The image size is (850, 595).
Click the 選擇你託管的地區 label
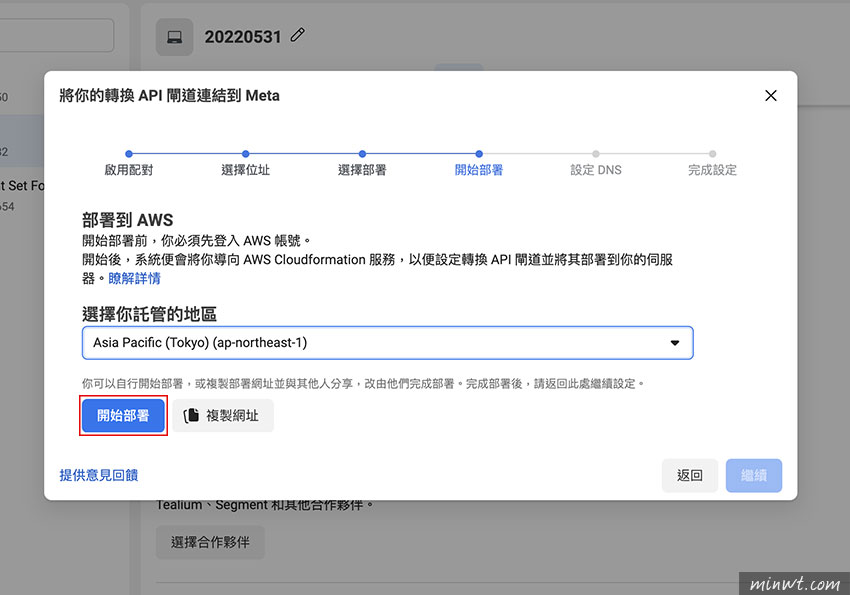[150, 314]
